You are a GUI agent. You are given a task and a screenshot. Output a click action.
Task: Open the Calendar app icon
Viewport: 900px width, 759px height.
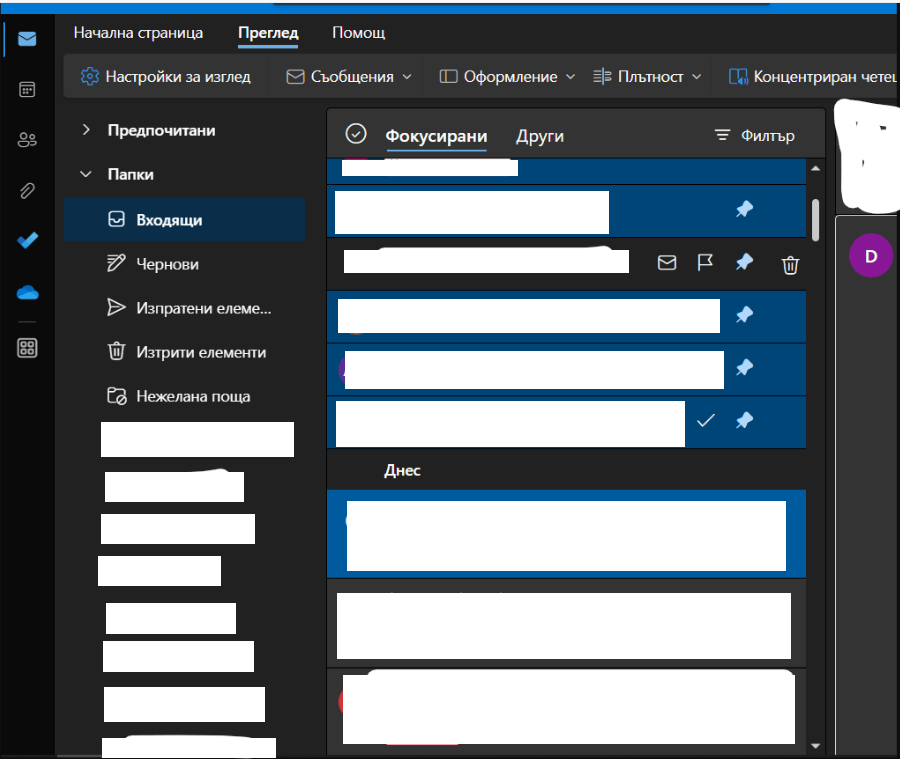coord(27,90)
